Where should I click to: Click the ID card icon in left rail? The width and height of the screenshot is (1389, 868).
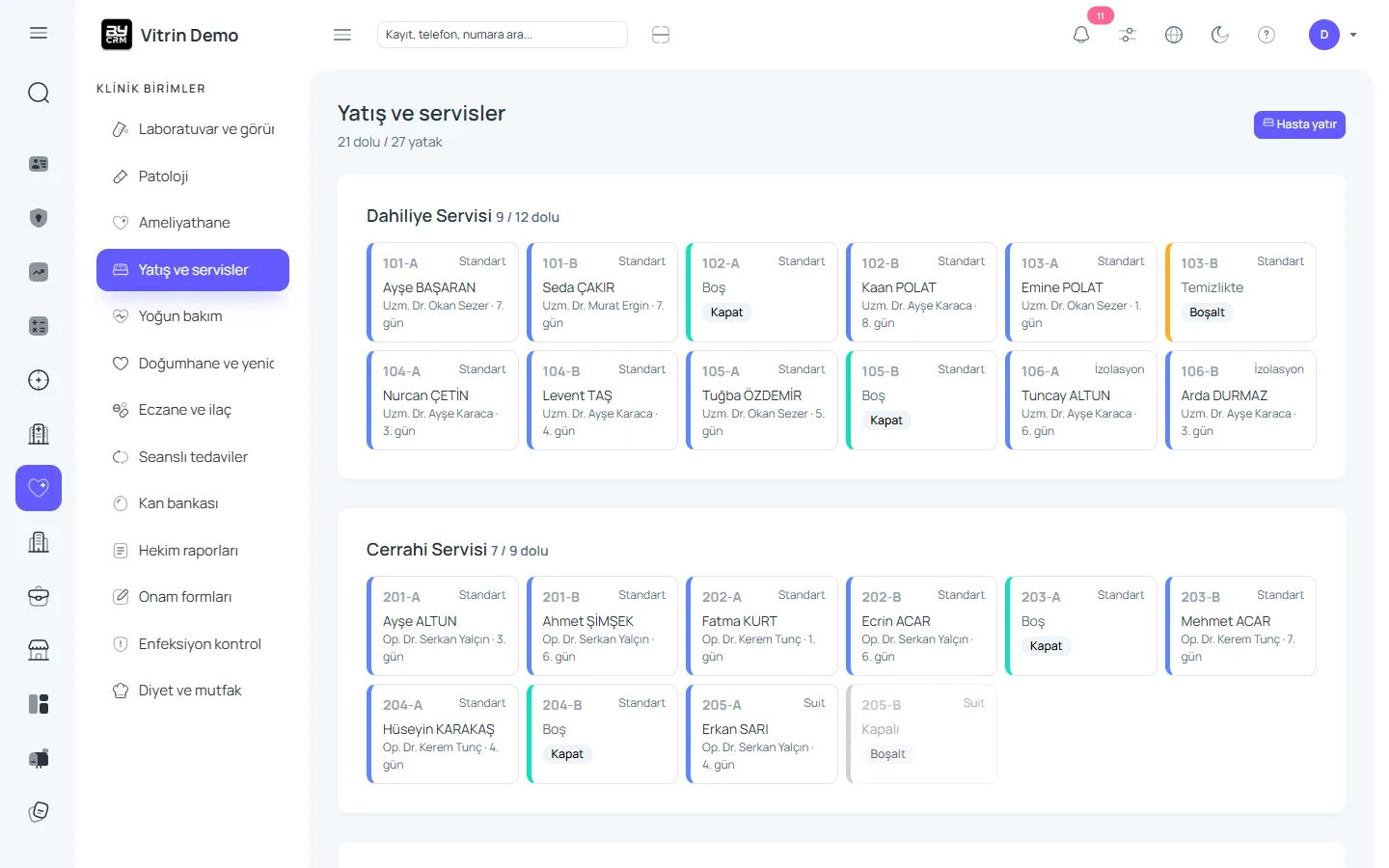[39, 164]
